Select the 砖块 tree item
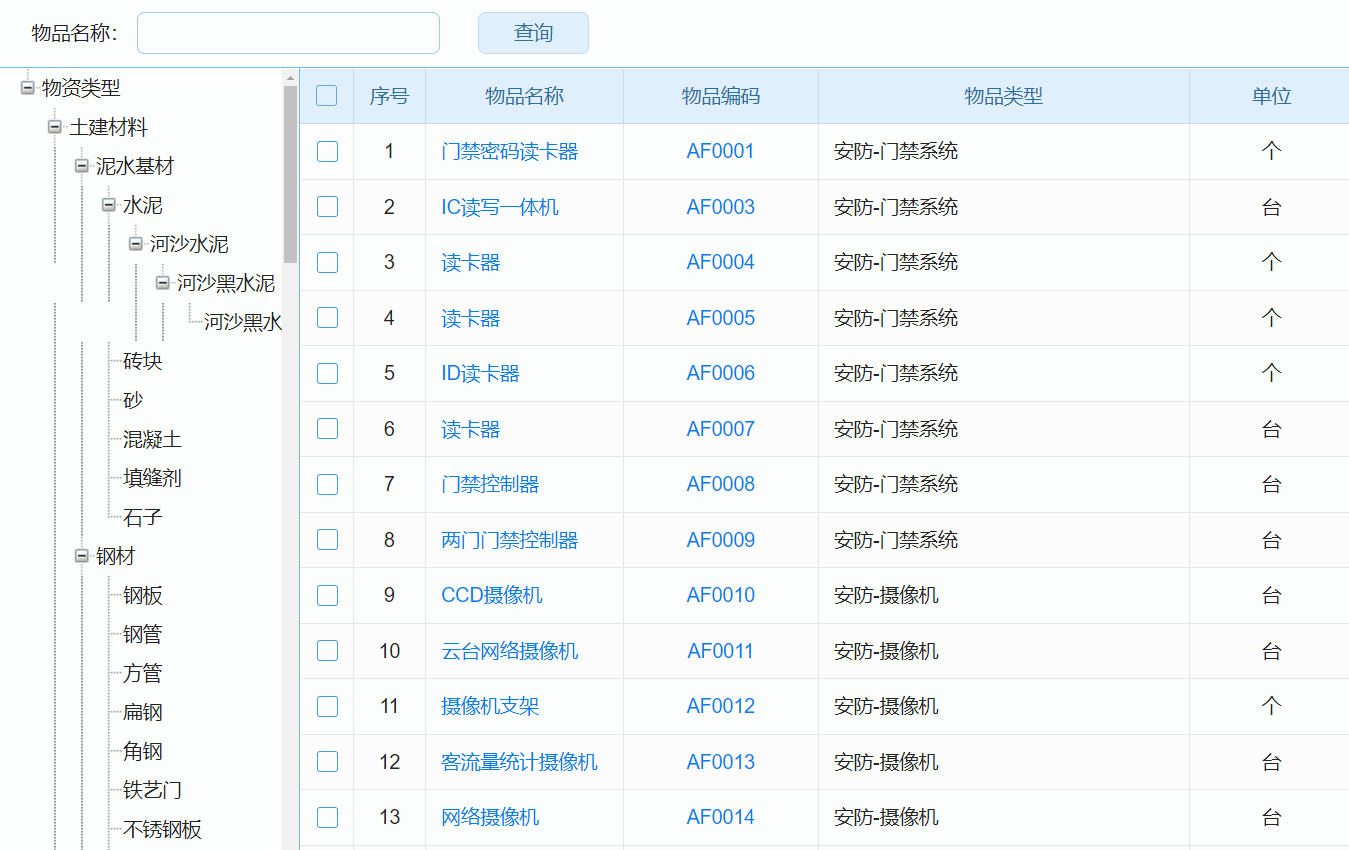This screenshot has height=850, width=1349. [142, 361]
